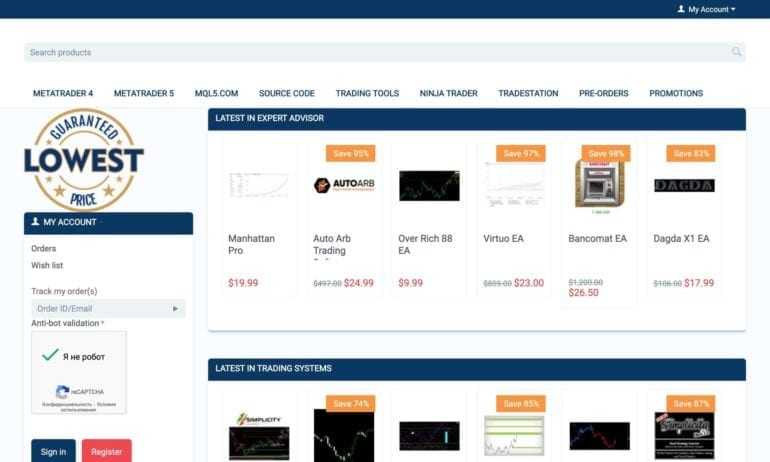Click the user icon beside My Account
This screenshot has height=462, width=770.
pyautogui.click(x=681, y=9)
